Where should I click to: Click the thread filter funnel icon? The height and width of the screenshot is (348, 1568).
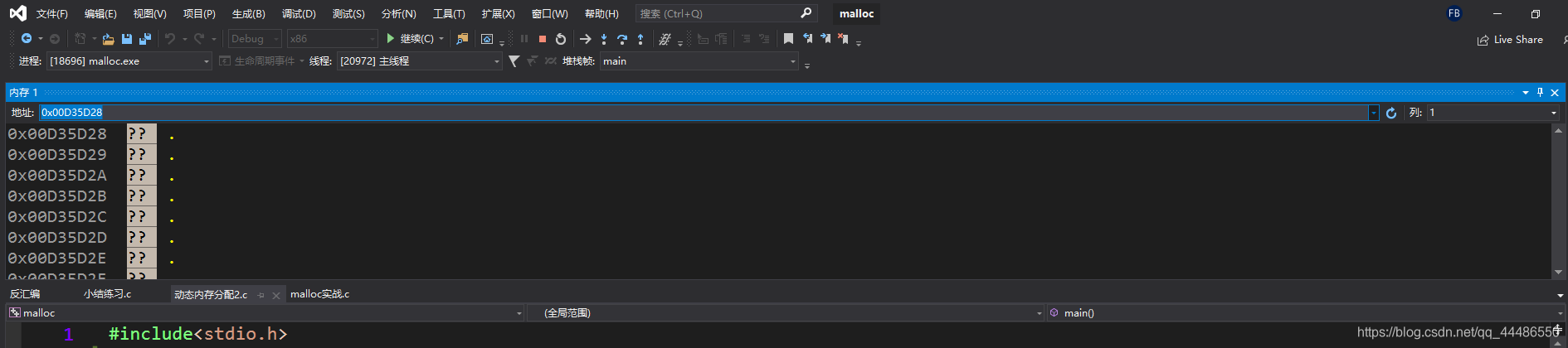point(514,61)
